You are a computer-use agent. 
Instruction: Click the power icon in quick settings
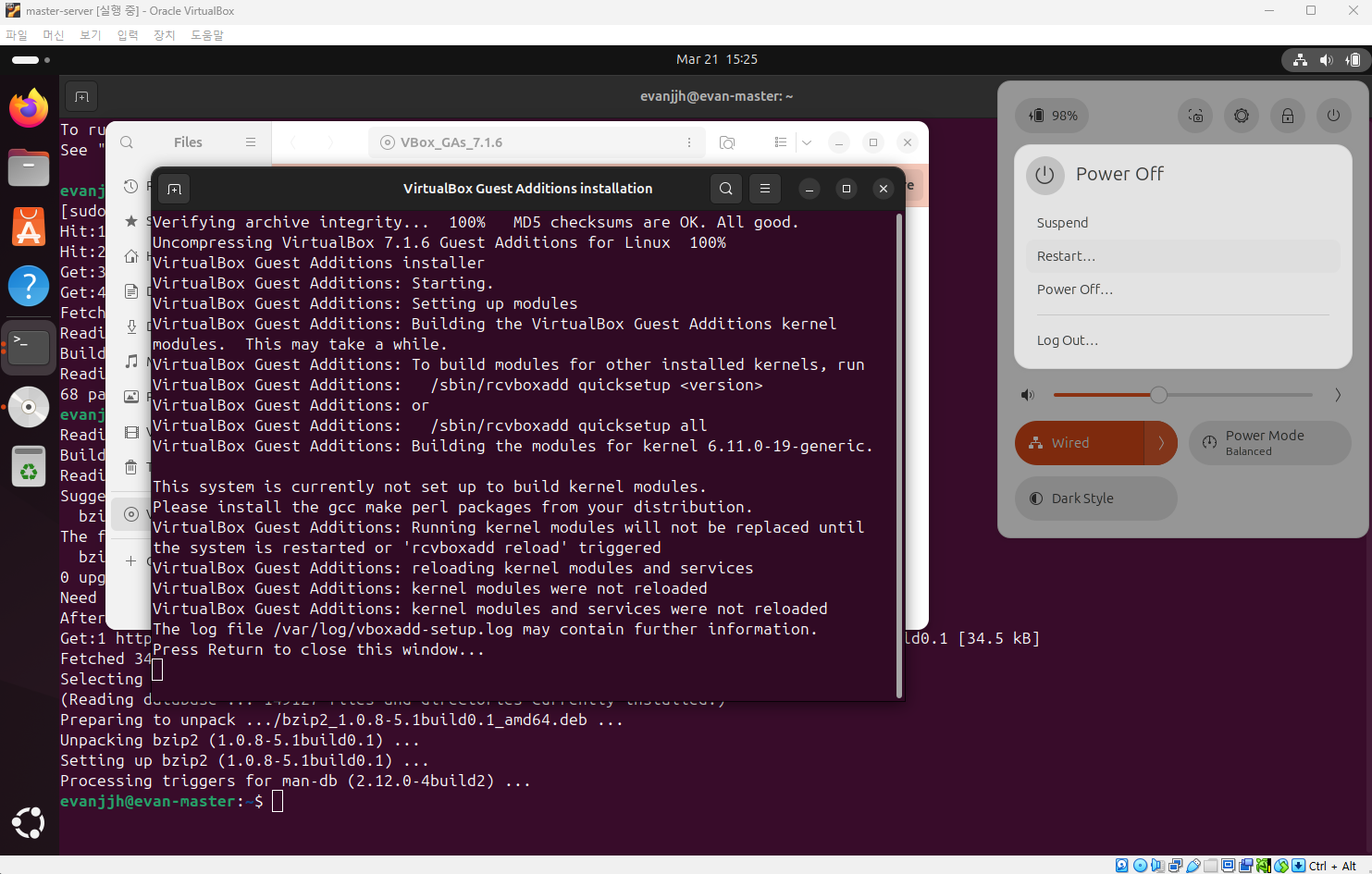pyautogui.click(x=1333, y=116)
